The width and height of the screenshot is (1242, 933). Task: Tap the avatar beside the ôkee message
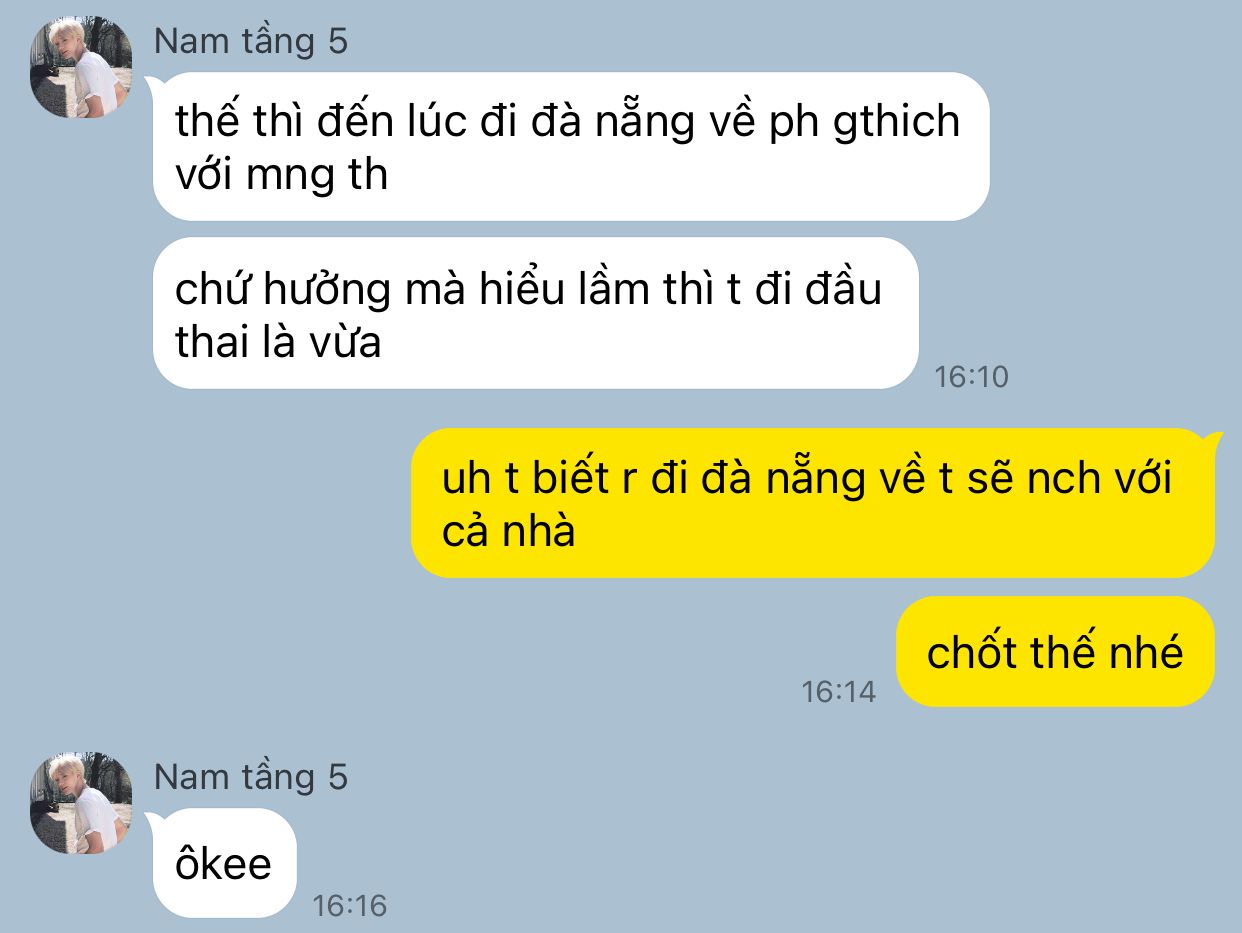click(81, 803)
